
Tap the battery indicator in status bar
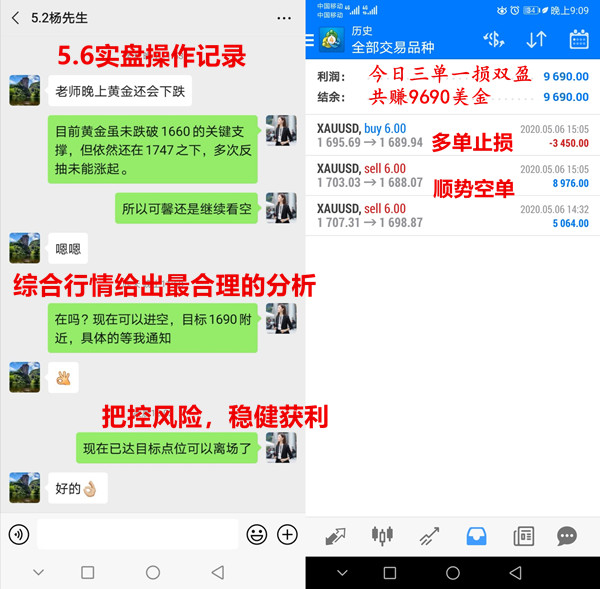[x=532, y=10]
